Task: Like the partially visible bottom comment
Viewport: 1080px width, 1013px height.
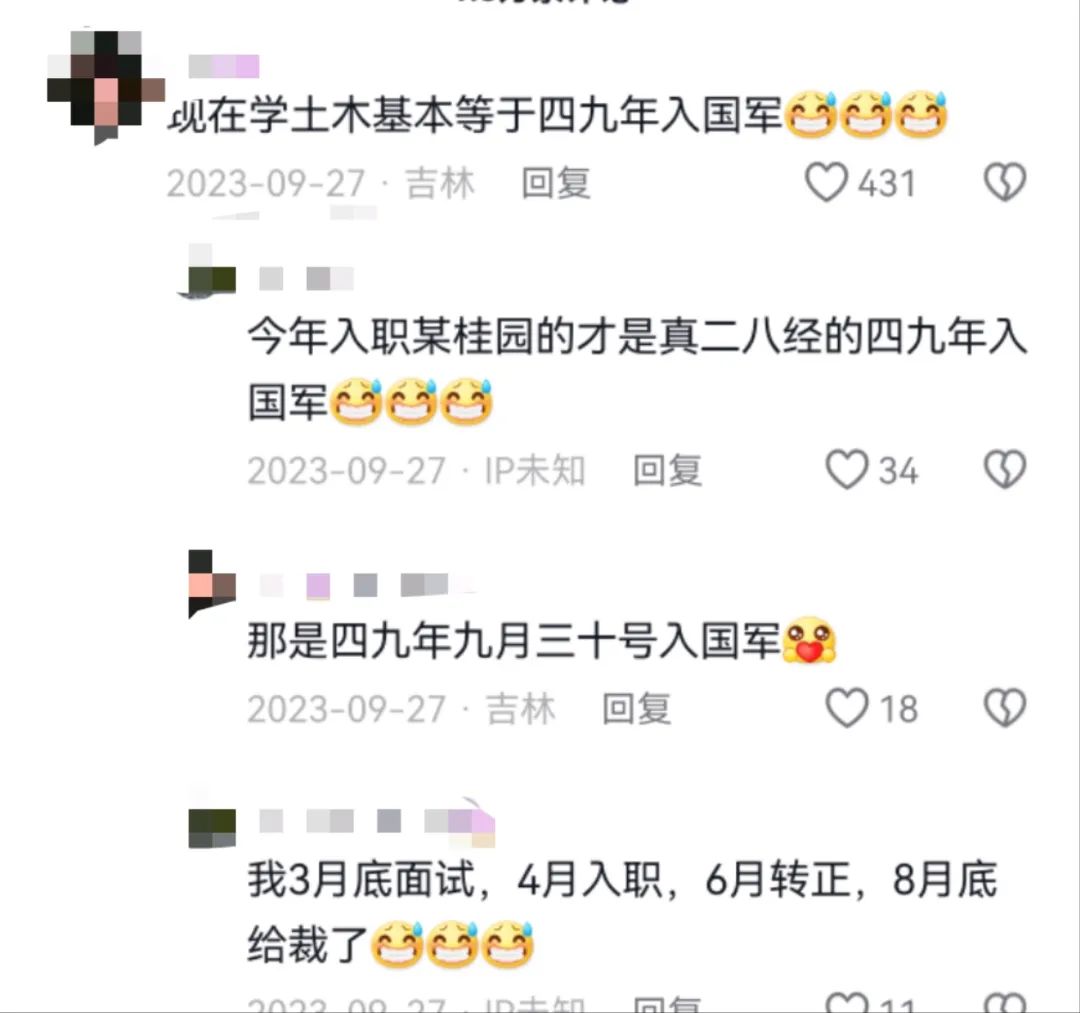Action: point(847,1003)
